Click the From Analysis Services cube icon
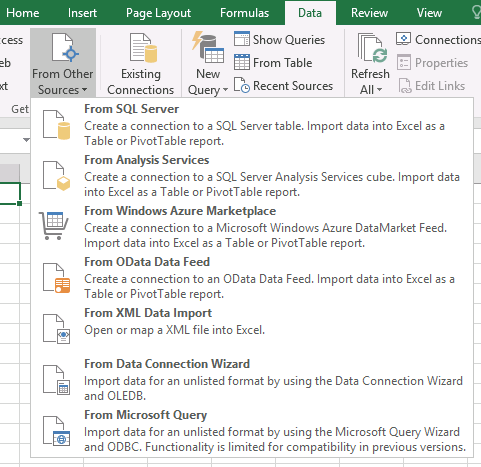 click(56, 176)
